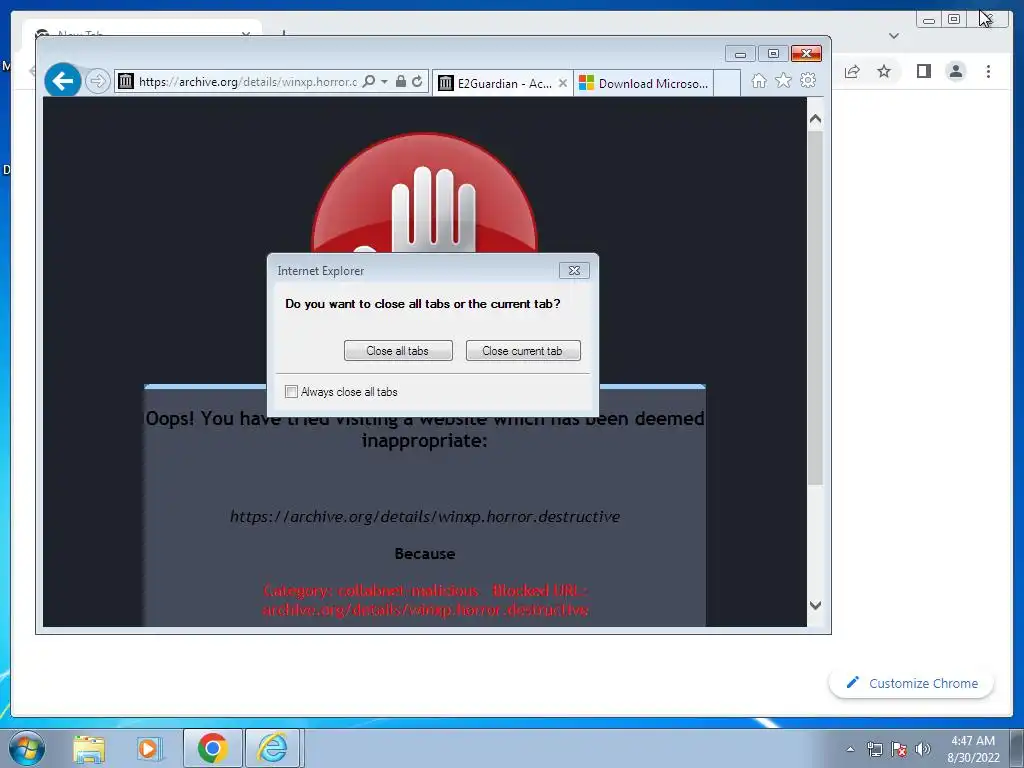Image resolution: width=1024 pixels, height=768 pixels.
Task: Close the E2Guardian tab
Action: click(563, 84)
